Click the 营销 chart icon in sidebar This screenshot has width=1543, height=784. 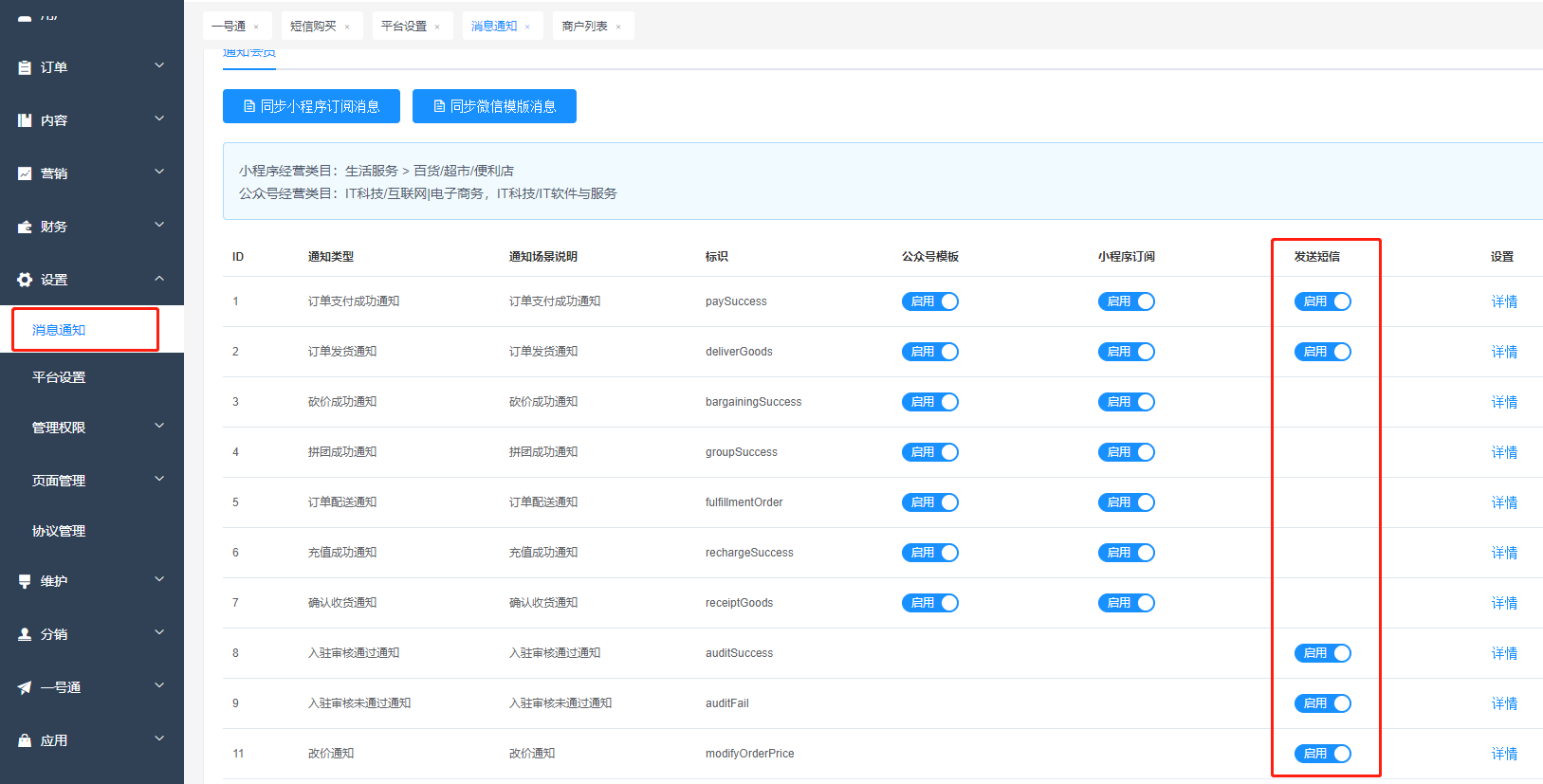point(25,173)
